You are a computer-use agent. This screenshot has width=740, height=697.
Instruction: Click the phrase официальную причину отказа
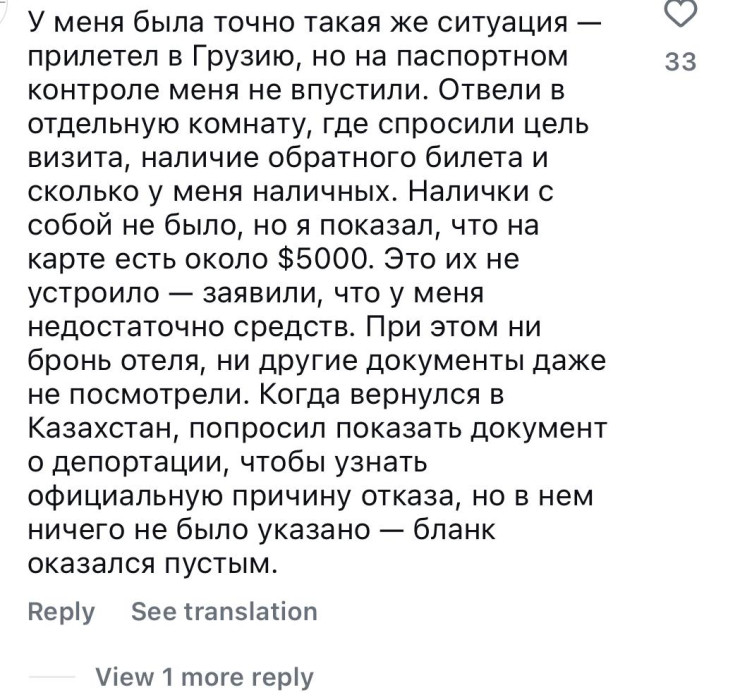point(244,497)
